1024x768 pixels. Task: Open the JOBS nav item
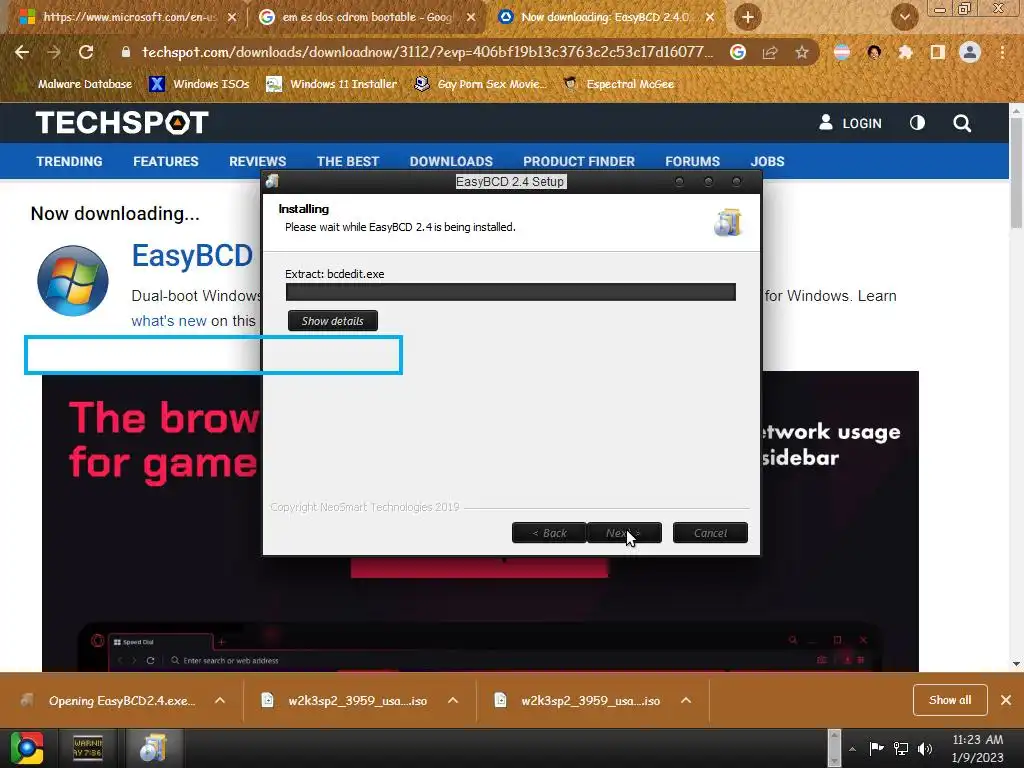(x=767, y=161)
